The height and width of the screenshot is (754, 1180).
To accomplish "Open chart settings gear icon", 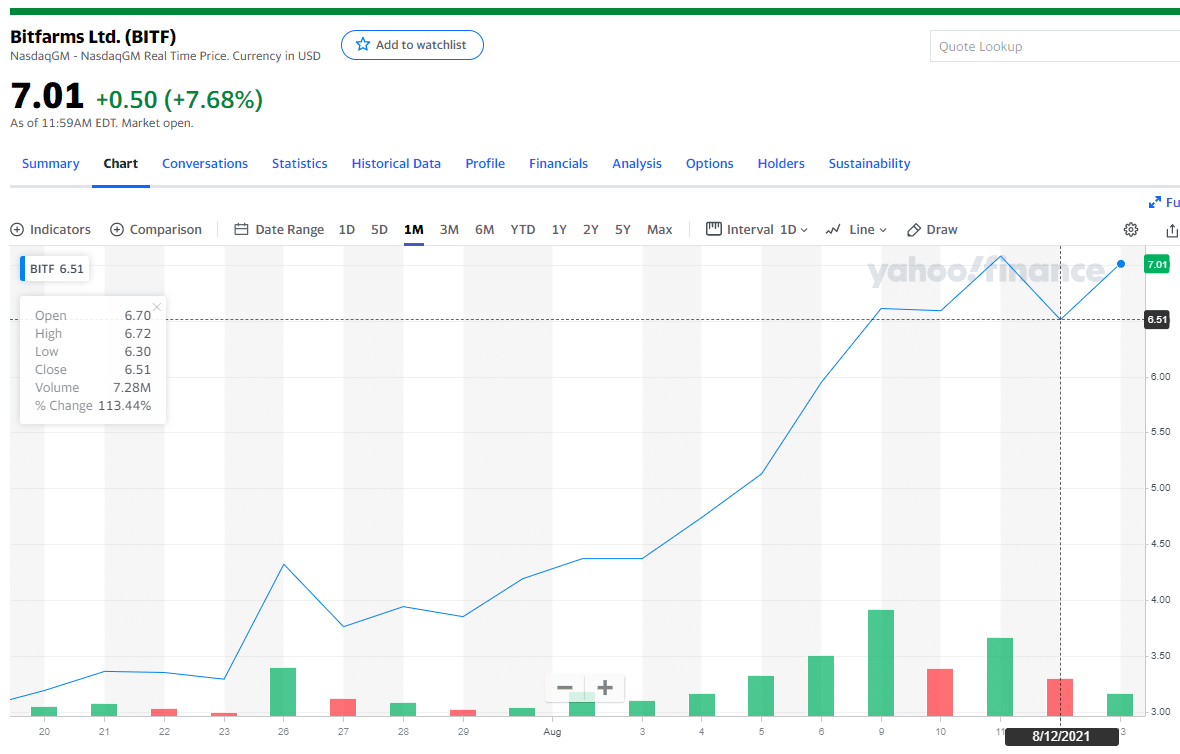I will point(1131,230).
